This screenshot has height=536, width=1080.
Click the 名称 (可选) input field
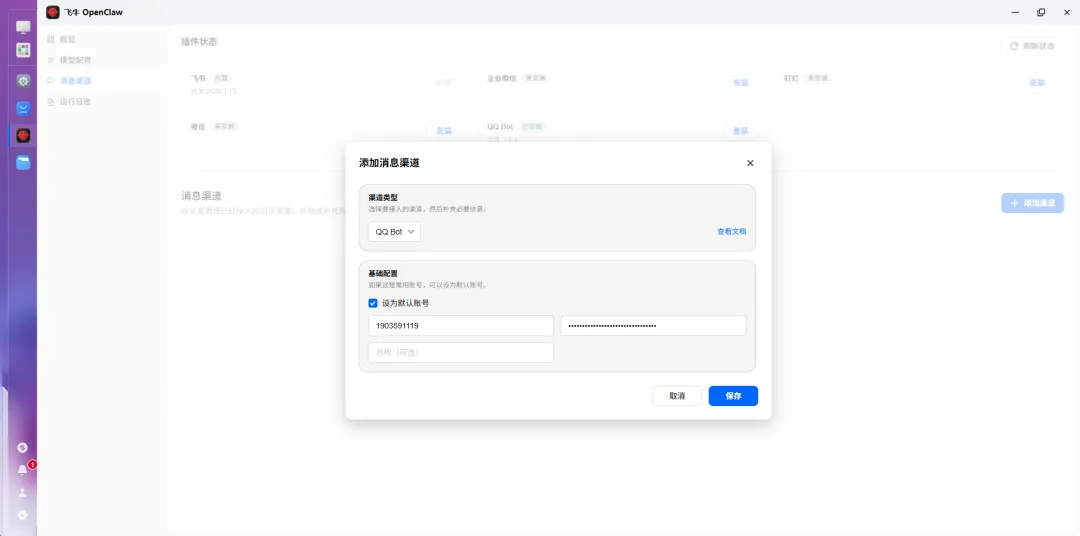[461, 353]
